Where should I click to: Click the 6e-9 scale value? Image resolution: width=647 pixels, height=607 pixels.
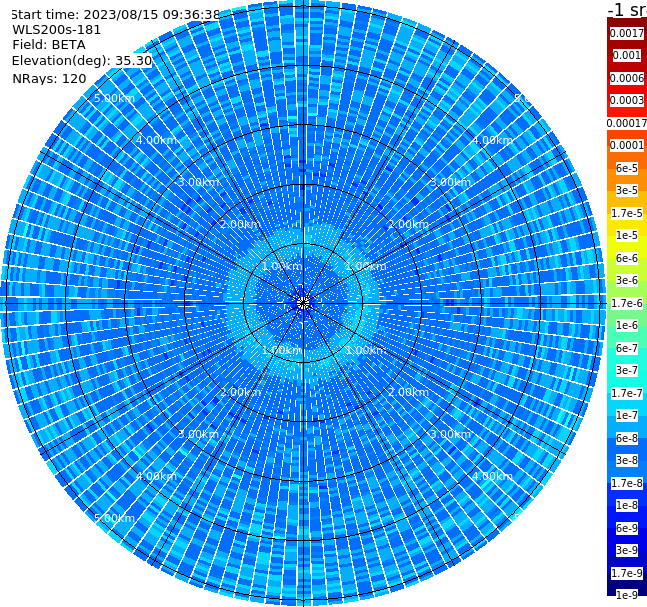pyautogui.click(x=627, y=528)
